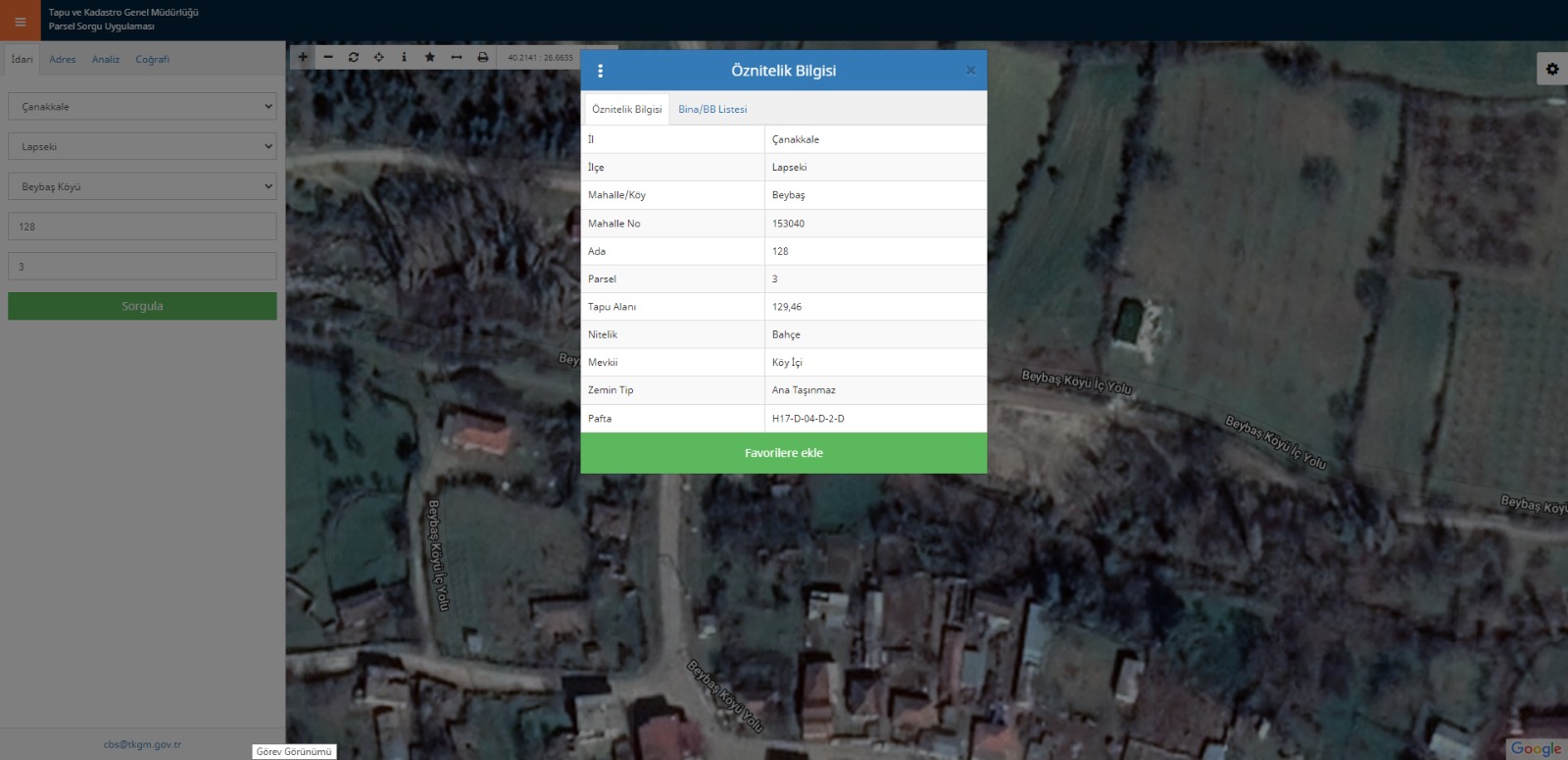1568x760 pixels.
Task: Run the Sorgula query button
Action: click(142, 306)
